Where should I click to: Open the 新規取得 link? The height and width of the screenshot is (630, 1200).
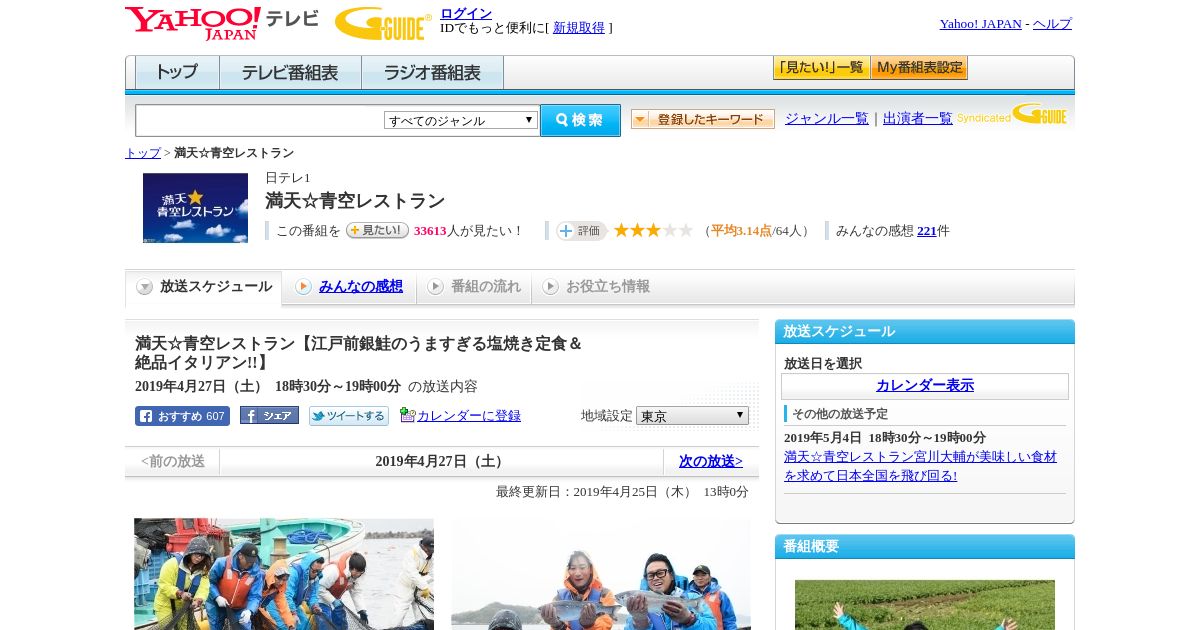(x=579, y=28)
